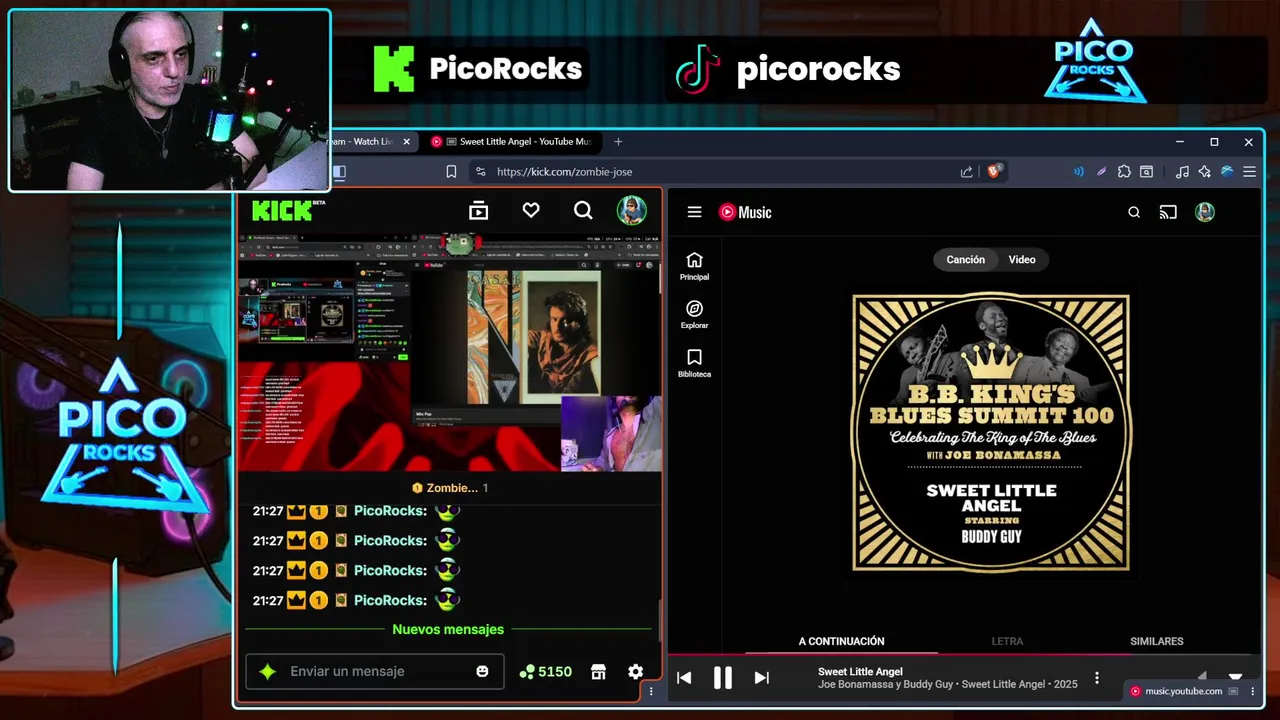1280x720 pixels.
Task: Go to the previous track
Action: pyautogui.click(x=684, y=678)
